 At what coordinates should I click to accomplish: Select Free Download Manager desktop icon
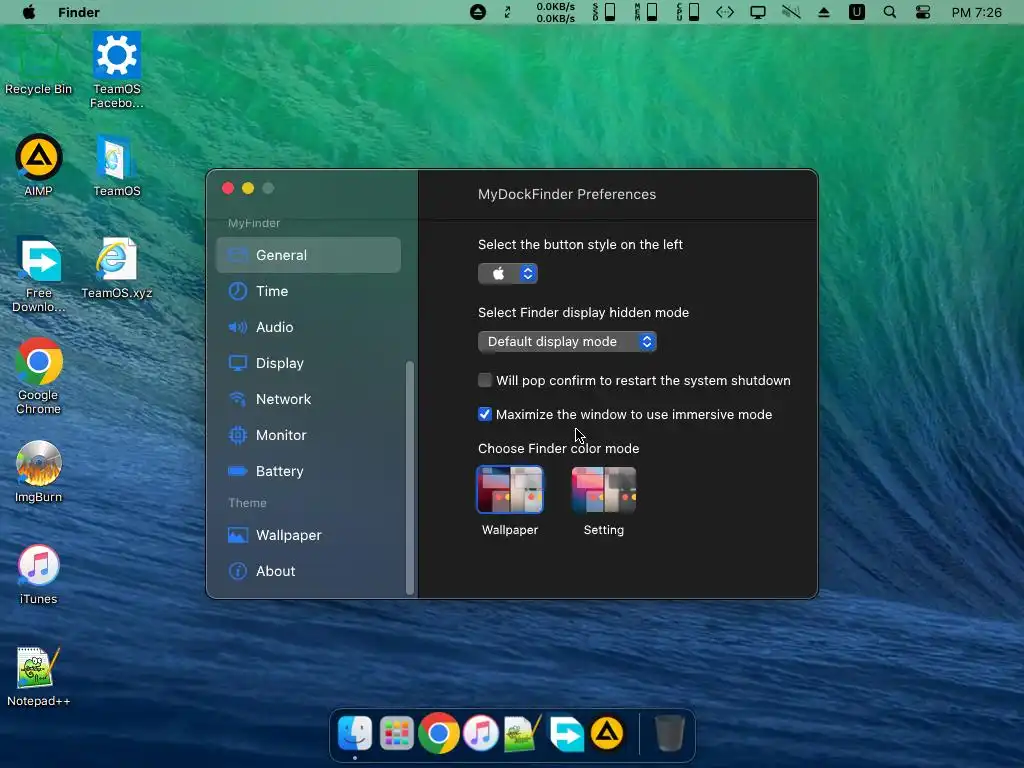(x=39, y=274)
